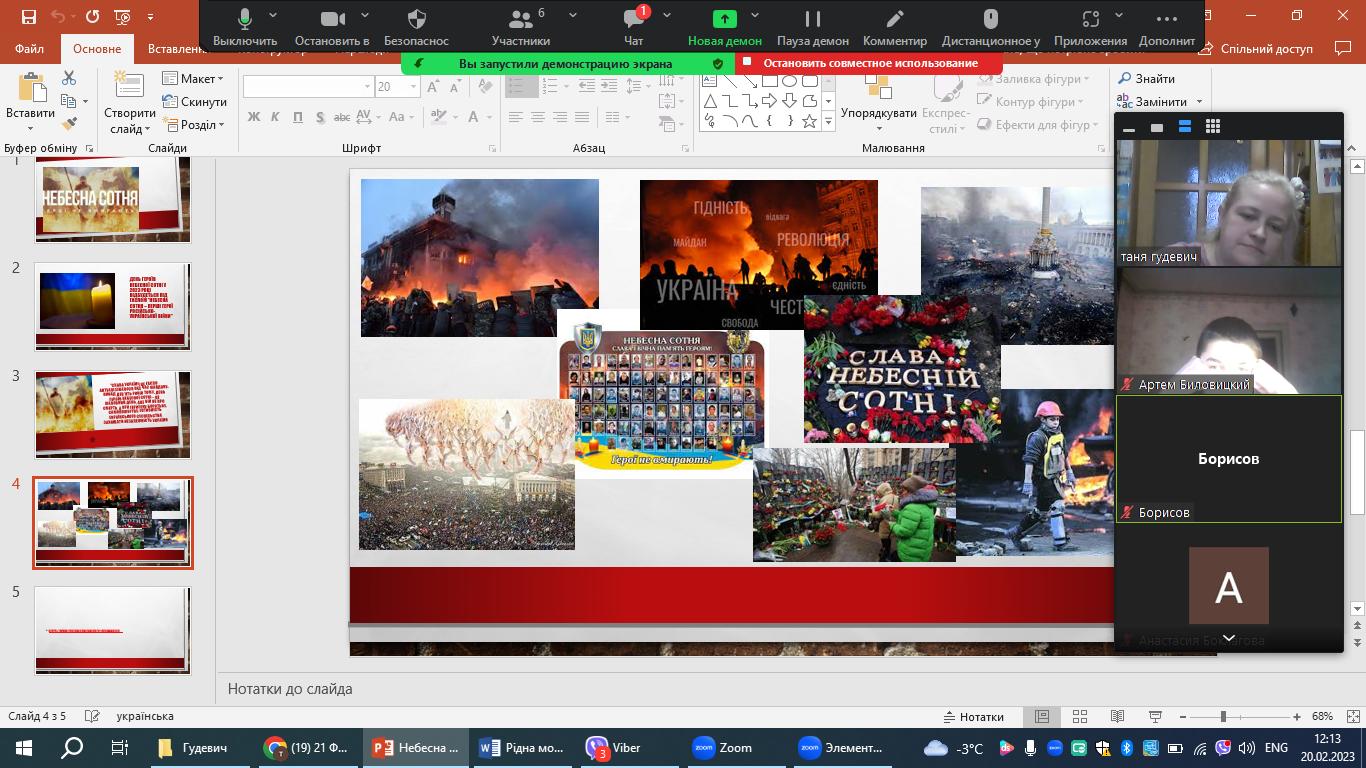Open the Section (Розділ) dropdown
Screen dimensions: 1366x768
(193, 125)
